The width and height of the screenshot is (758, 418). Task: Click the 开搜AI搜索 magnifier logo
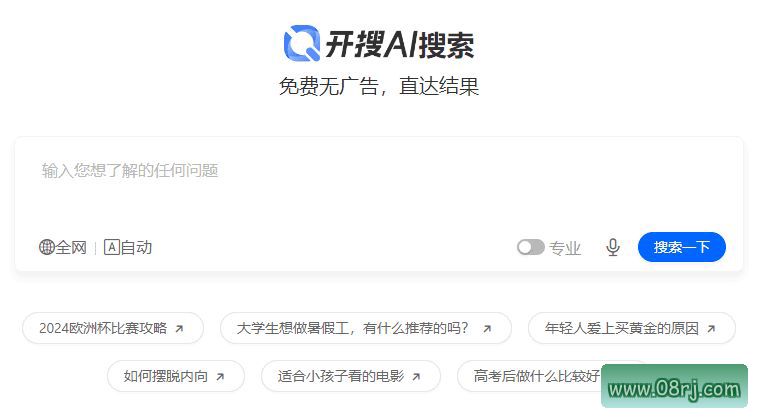tap(302, 43)
